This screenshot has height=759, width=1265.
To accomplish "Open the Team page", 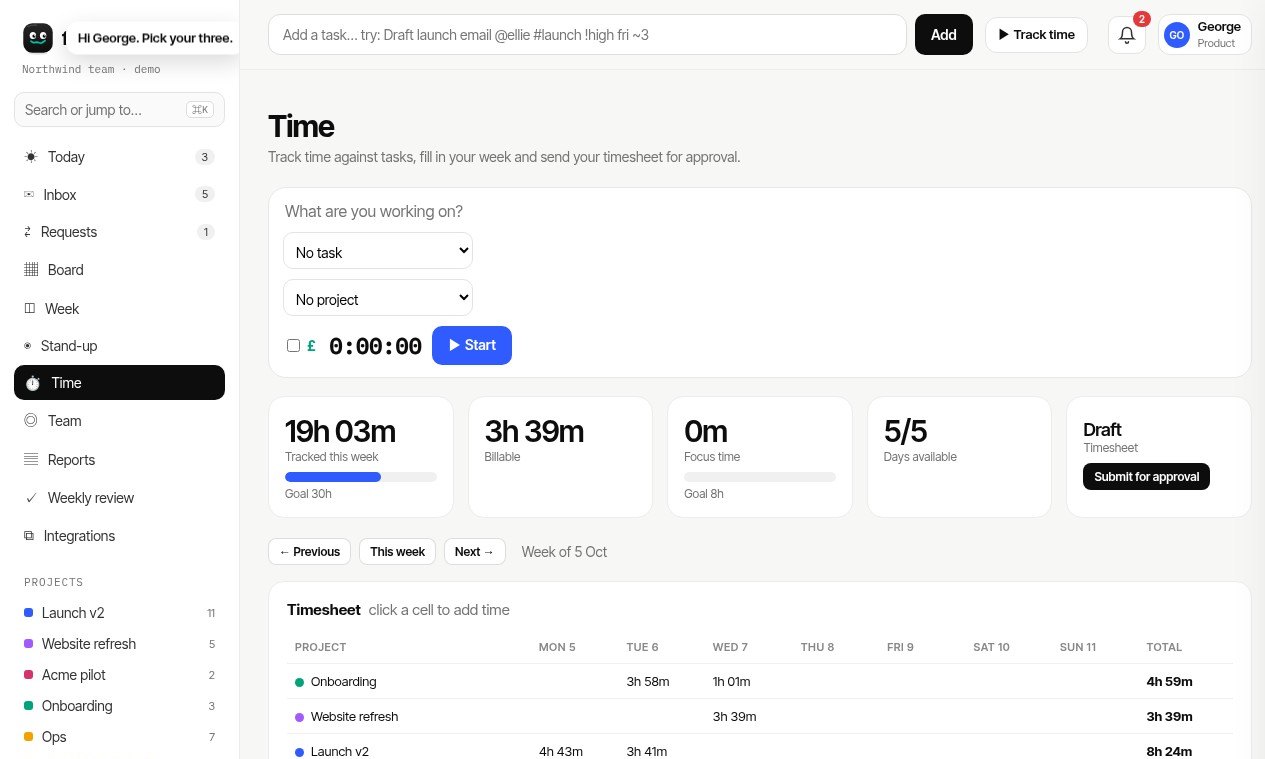I will 119,421.
